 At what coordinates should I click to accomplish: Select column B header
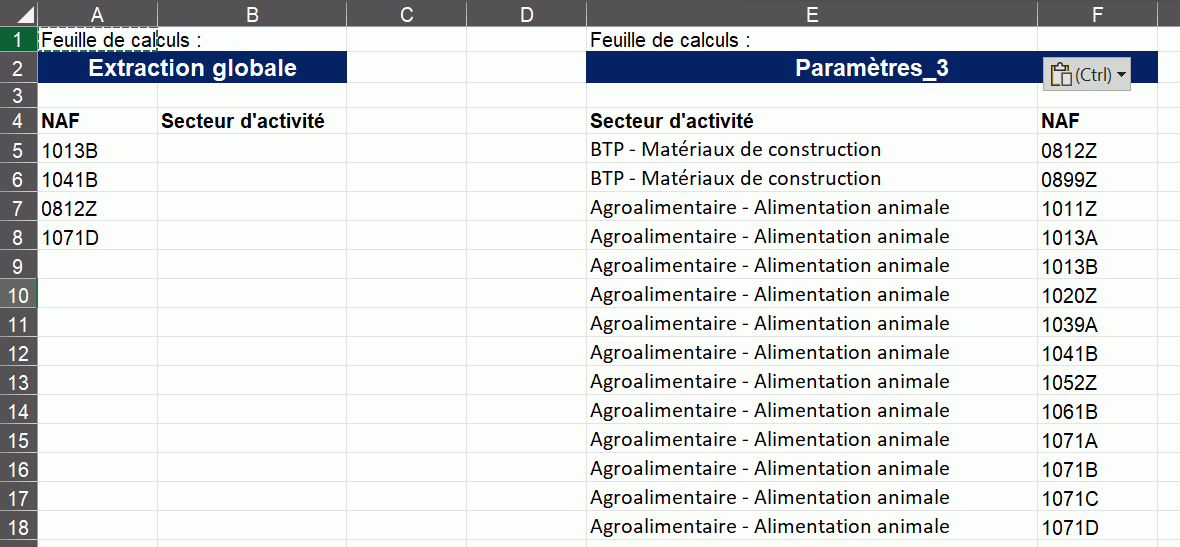click(x=252, y=14)
